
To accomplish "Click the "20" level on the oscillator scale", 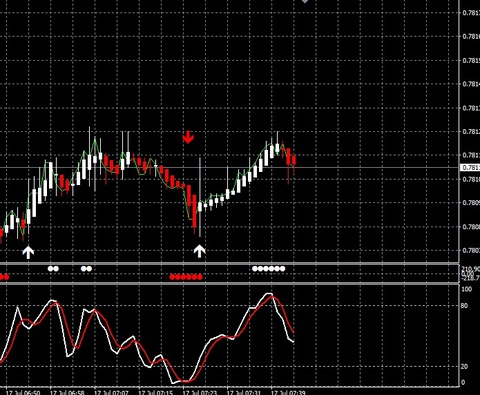I will coord(465,366).
